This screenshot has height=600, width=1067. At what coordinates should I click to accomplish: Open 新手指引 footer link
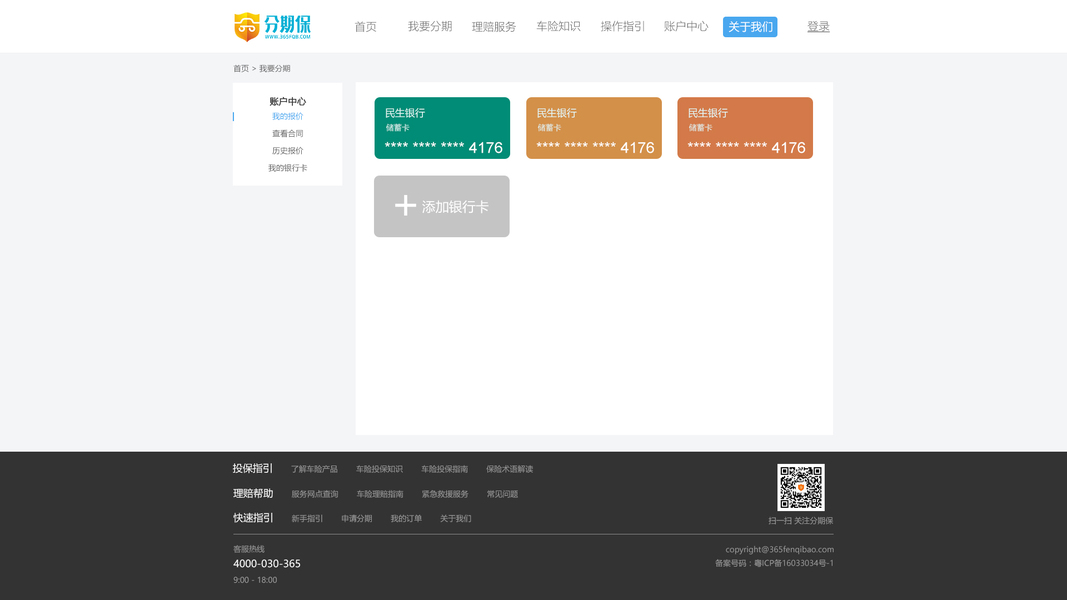click(x=307, y=518)
